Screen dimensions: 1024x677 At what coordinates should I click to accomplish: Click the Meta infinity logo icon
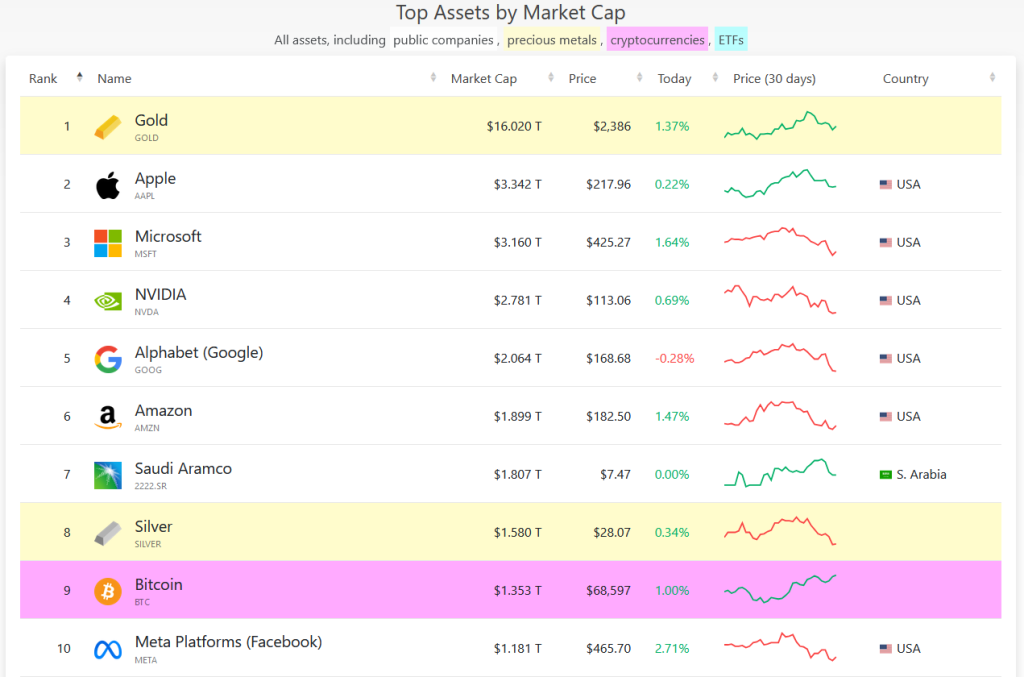108,650
